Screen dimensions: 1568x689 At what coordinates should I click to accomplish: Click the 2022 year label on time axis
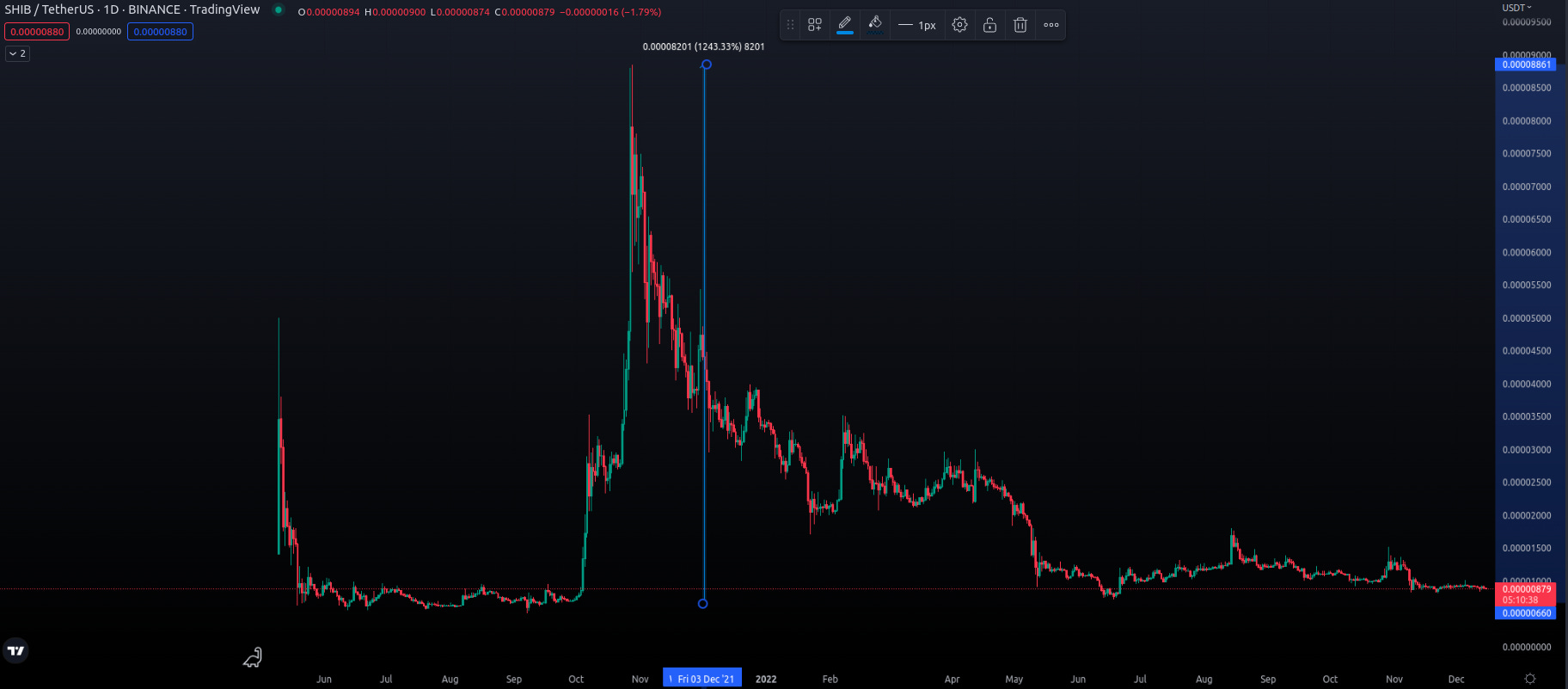766,679
